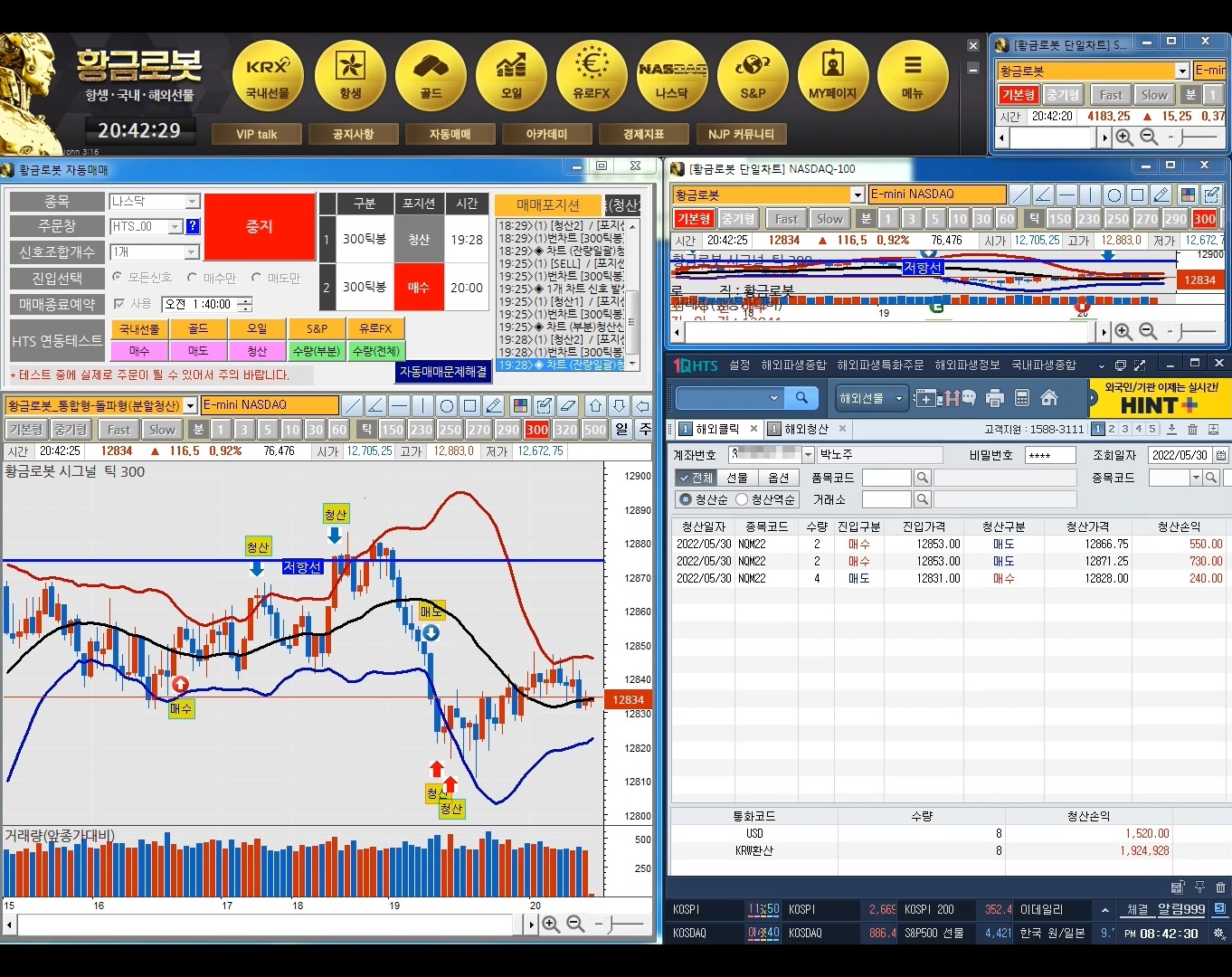The image size is (1232, 977).
Task: Click the 자동매매문제해결 button
Action: 443,371
